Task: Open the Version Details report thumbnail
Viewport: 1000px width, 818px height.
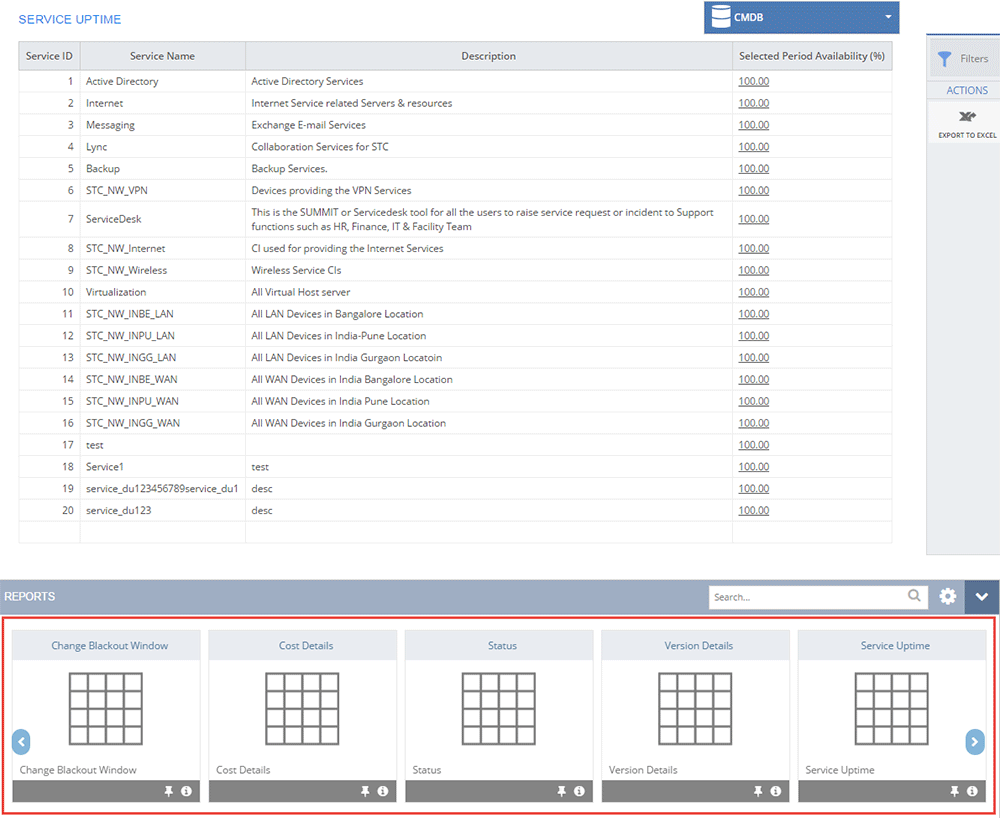Action: (695, 709)
